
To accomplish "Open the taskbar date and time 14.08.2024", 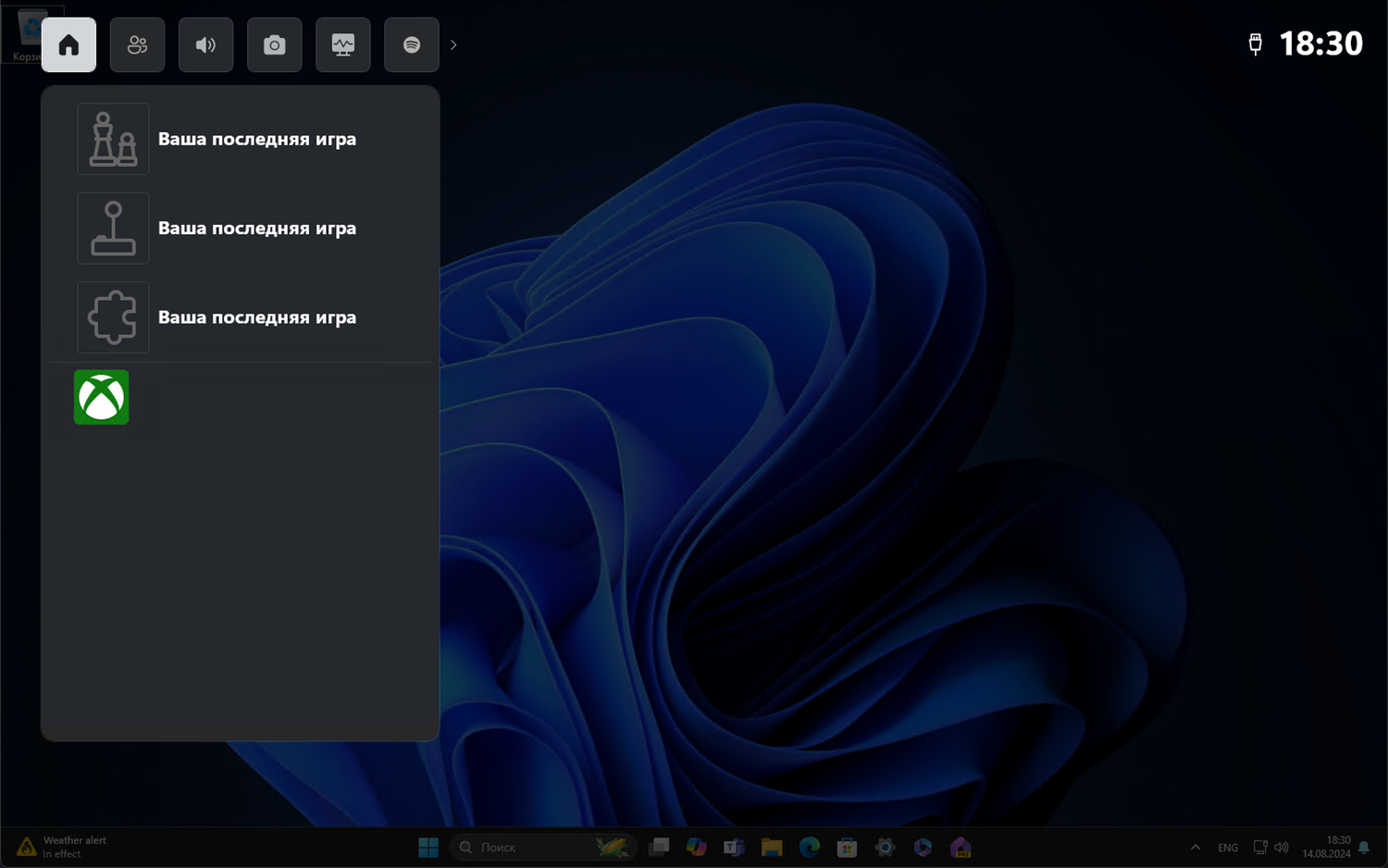I will tap(1326, 847).
